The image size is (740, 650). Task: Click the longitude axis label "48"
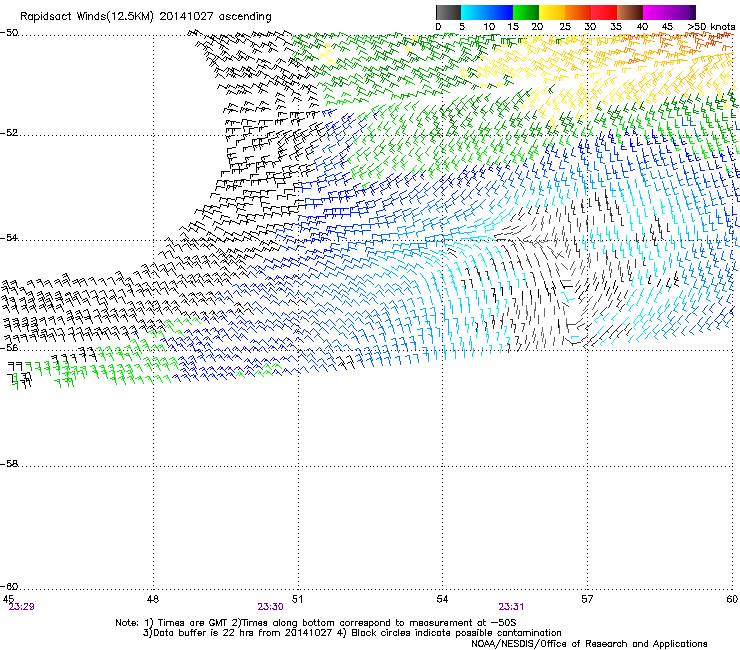[x=153, y=599]
